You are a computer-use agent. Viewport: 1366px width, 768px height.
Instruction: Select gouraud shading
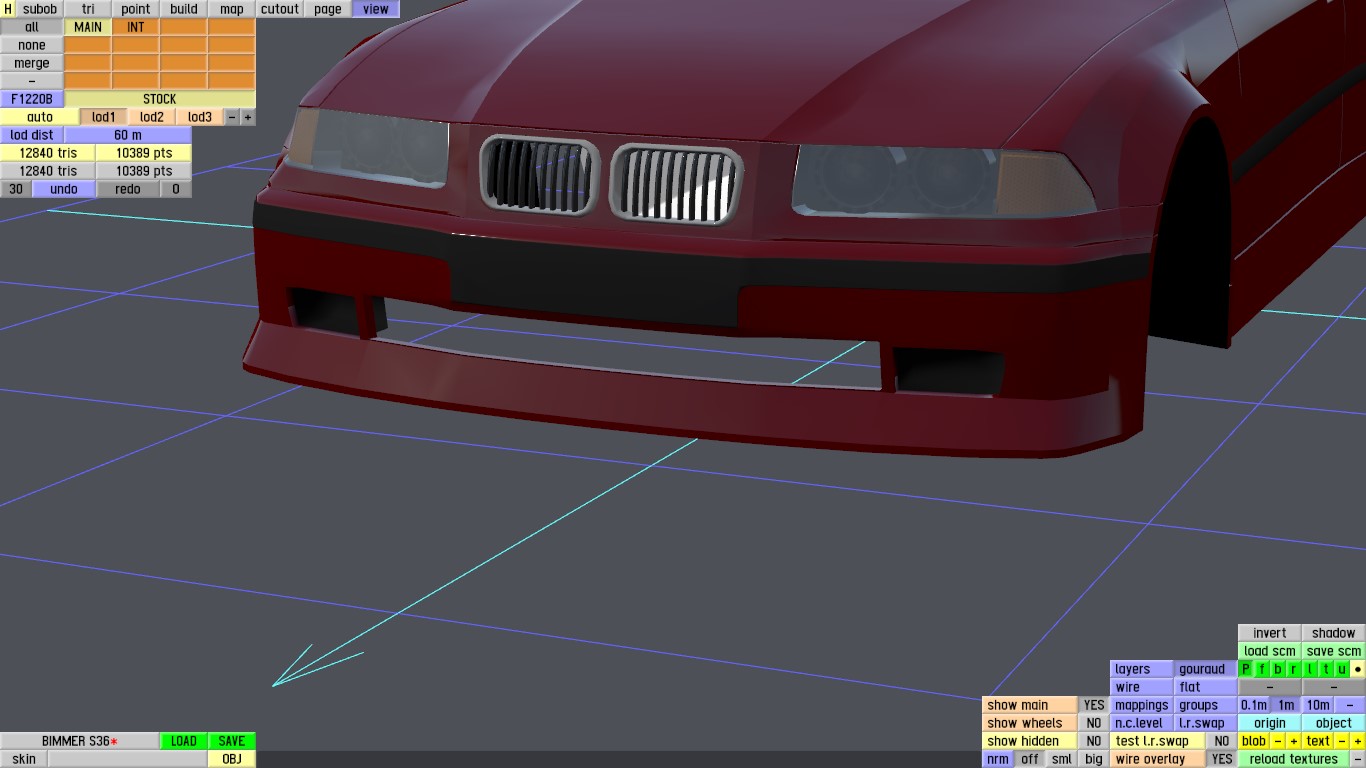[1206, 669]
